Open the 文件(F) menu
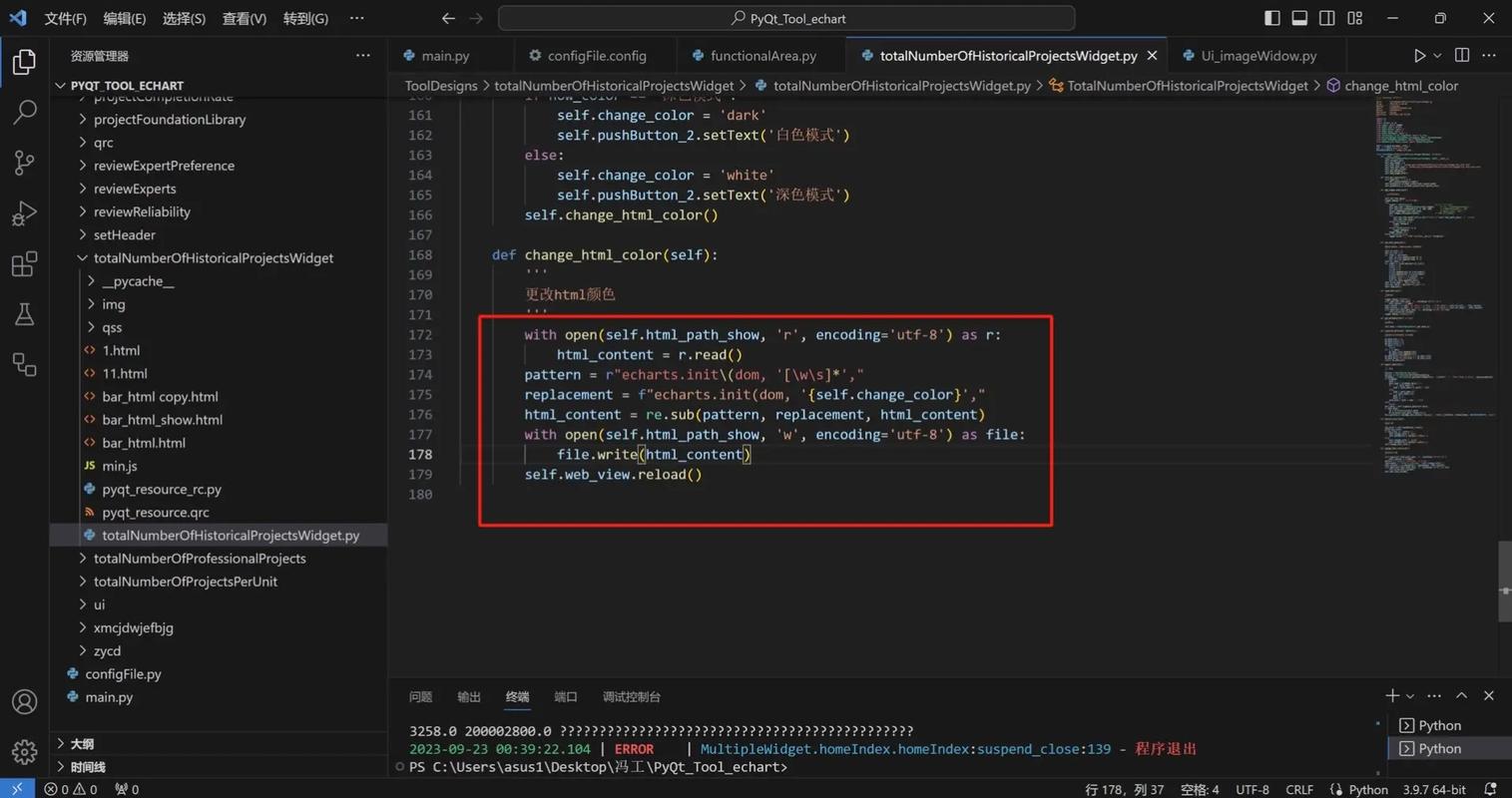This screenshot has width=1512, height=798. point(65,17)
